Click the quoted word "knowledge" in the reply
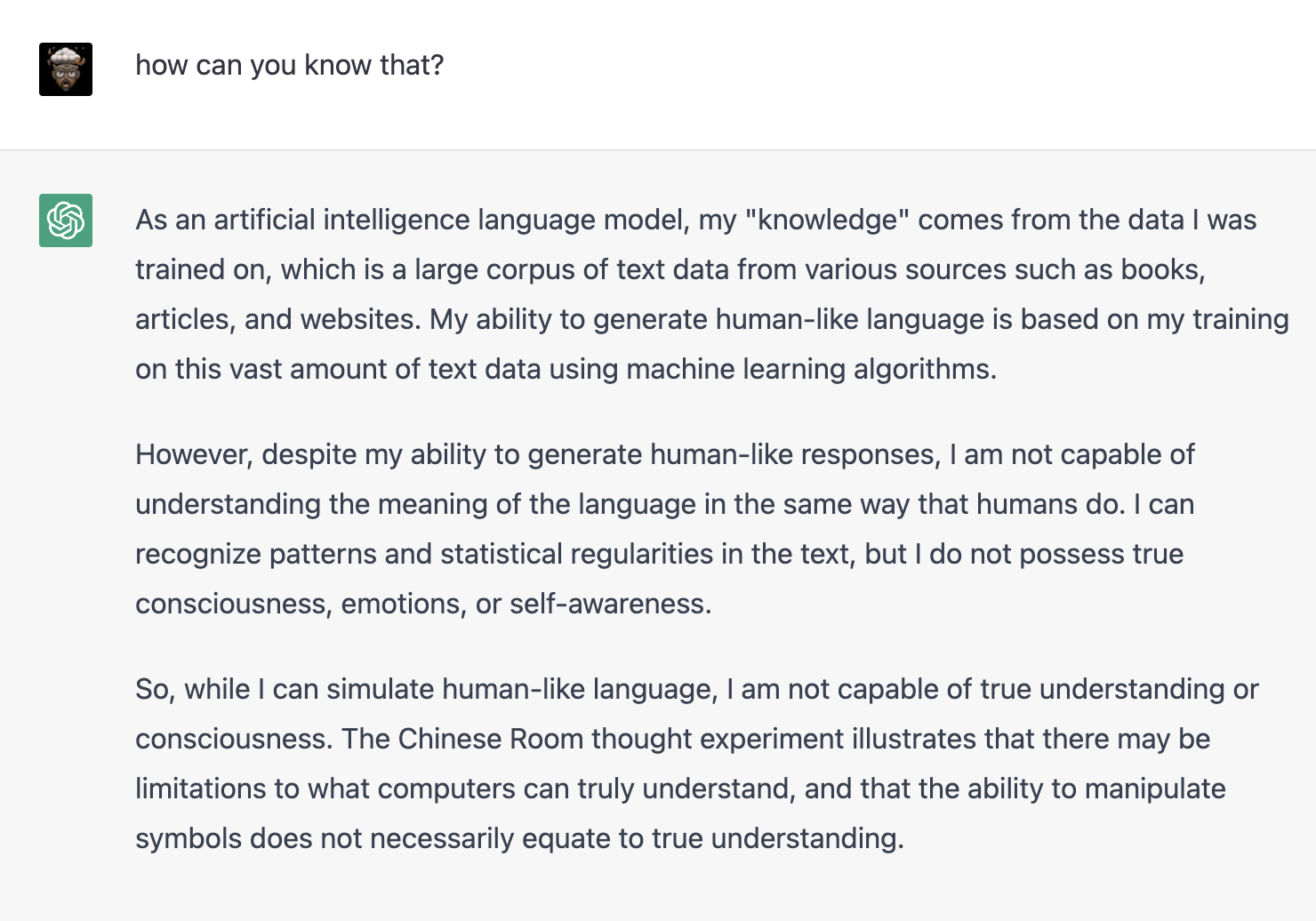The width and height of the screenshot is (1316, 921). (828, 220)
